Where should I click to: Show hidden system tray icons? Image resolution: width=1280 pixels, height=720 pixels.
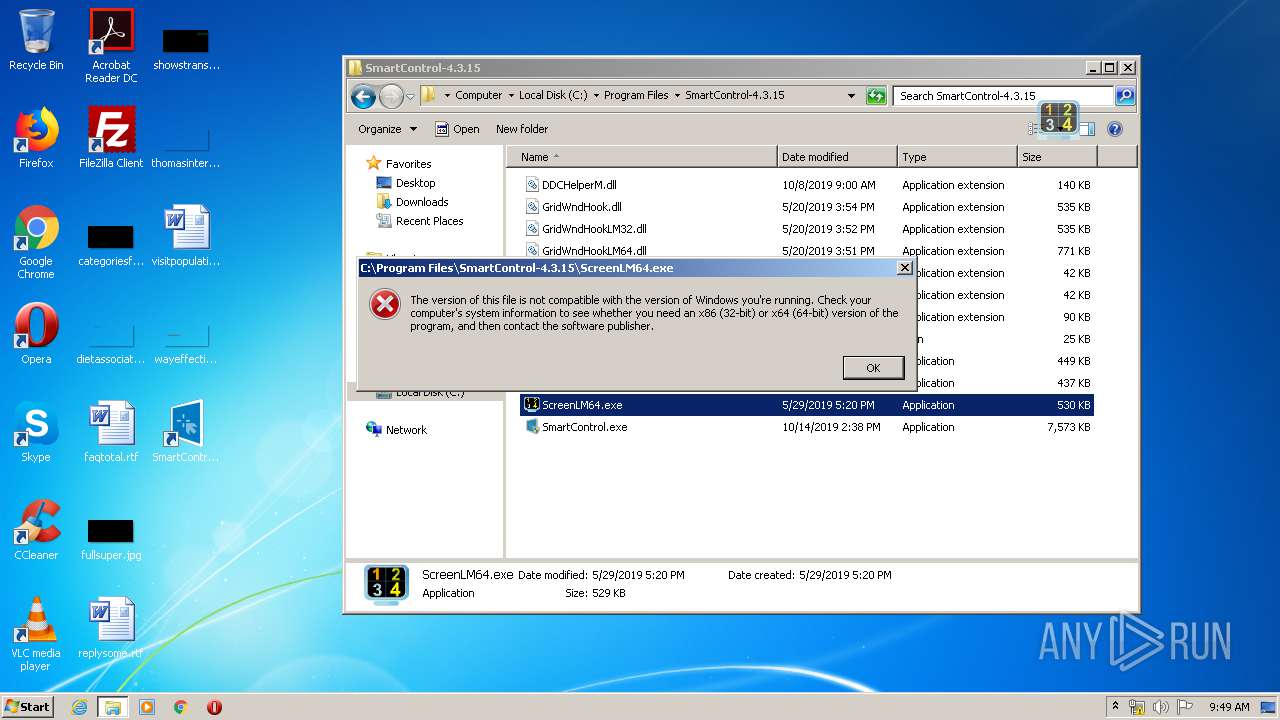pos(1115,707)
